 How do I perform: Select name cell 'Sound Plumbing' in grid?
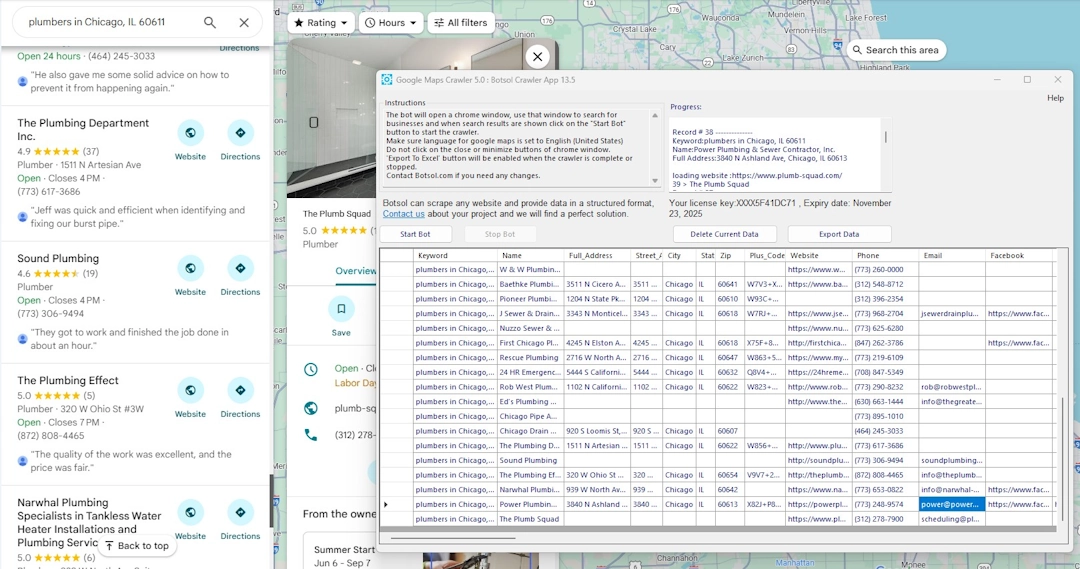click(x=530, y=461)
